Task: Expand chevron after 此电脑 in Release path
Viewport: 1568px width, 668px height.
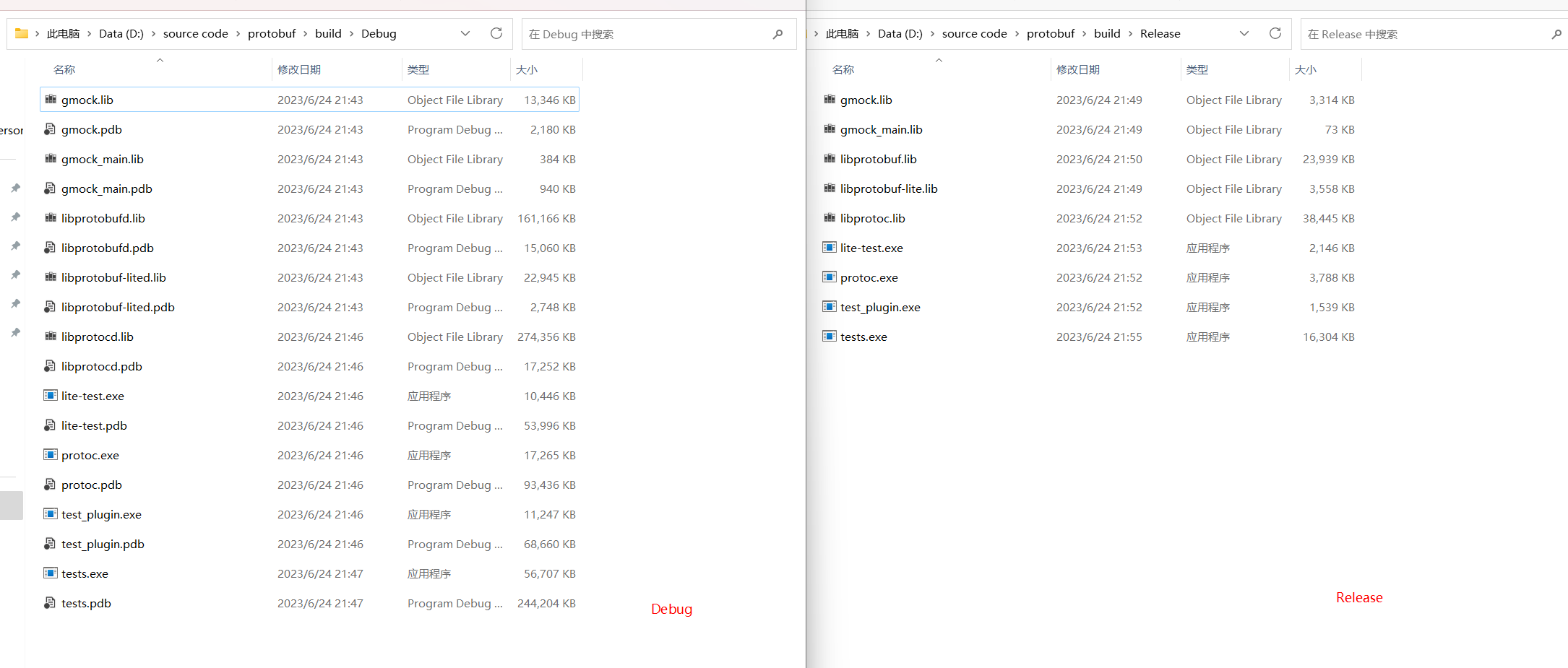Action: pos(869,34)
